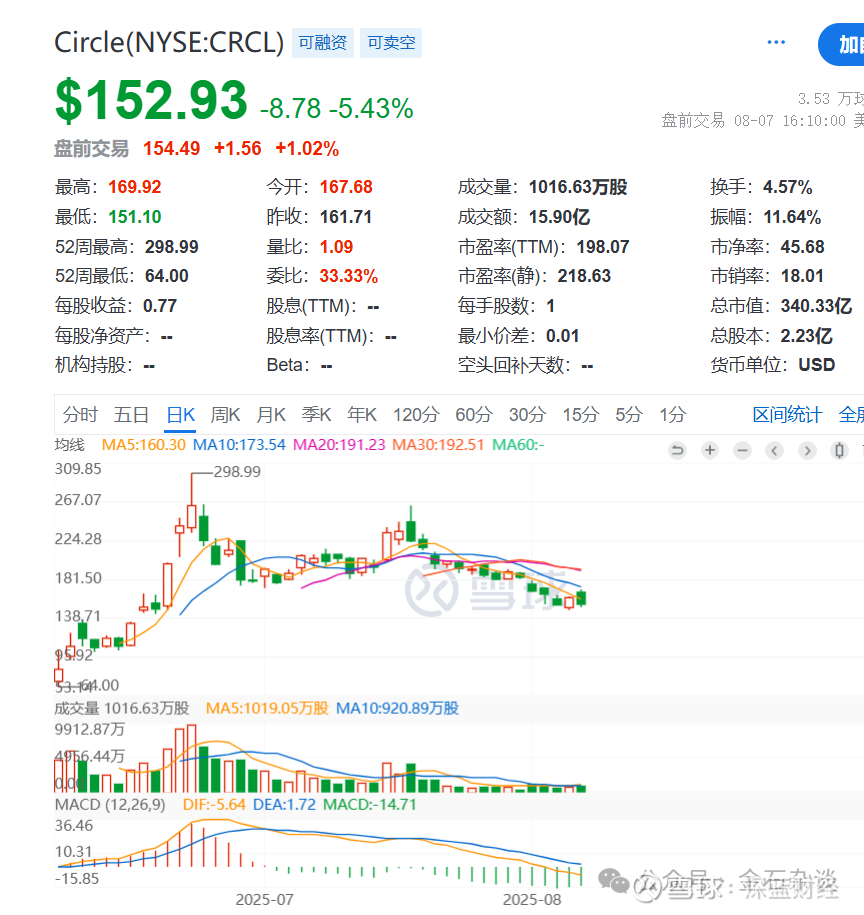This screenshot has width=864, height=915.
Task: Click the MACD (12,26,9) indicator label
Action: (x=110, y=805)
